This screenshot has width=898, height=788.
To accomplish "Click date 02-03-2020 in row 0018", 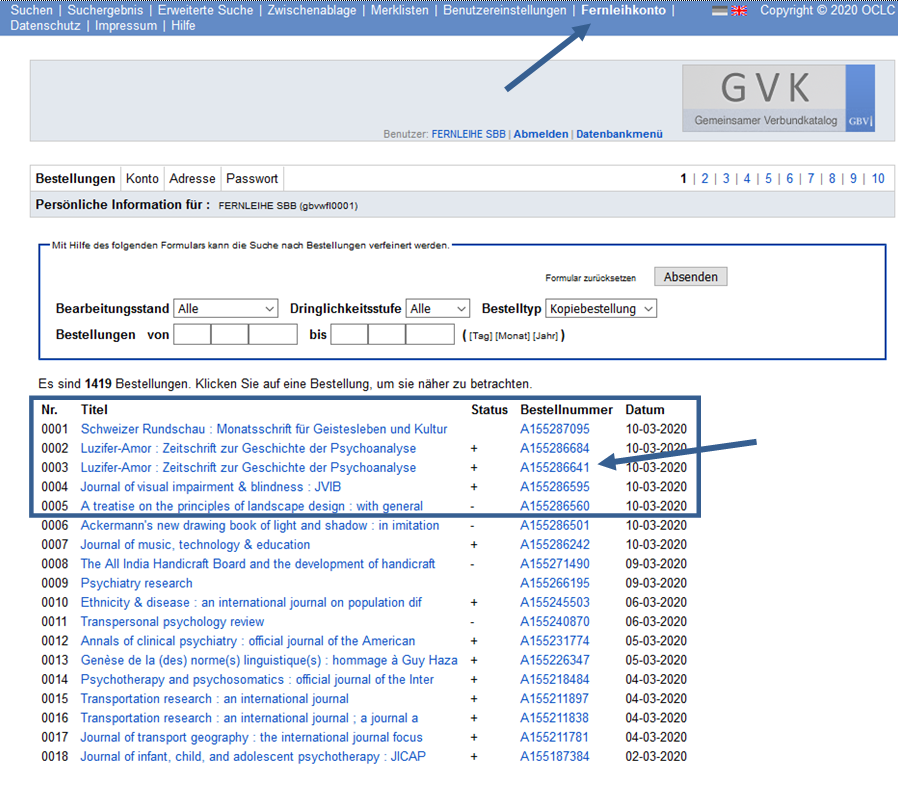I will click(x=656, y=757).
